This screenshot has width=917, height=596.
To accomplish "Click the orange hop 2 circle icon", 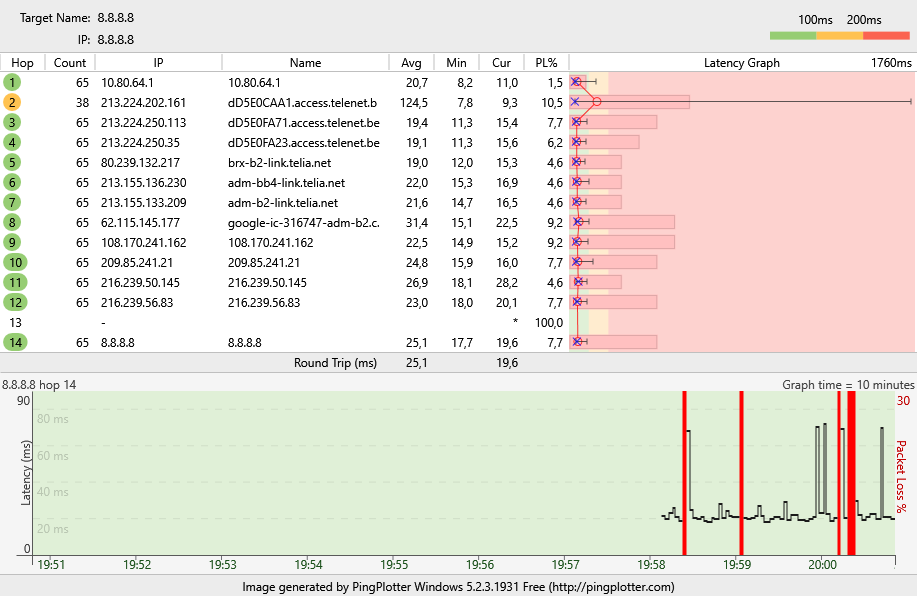I will click(12, 102).
